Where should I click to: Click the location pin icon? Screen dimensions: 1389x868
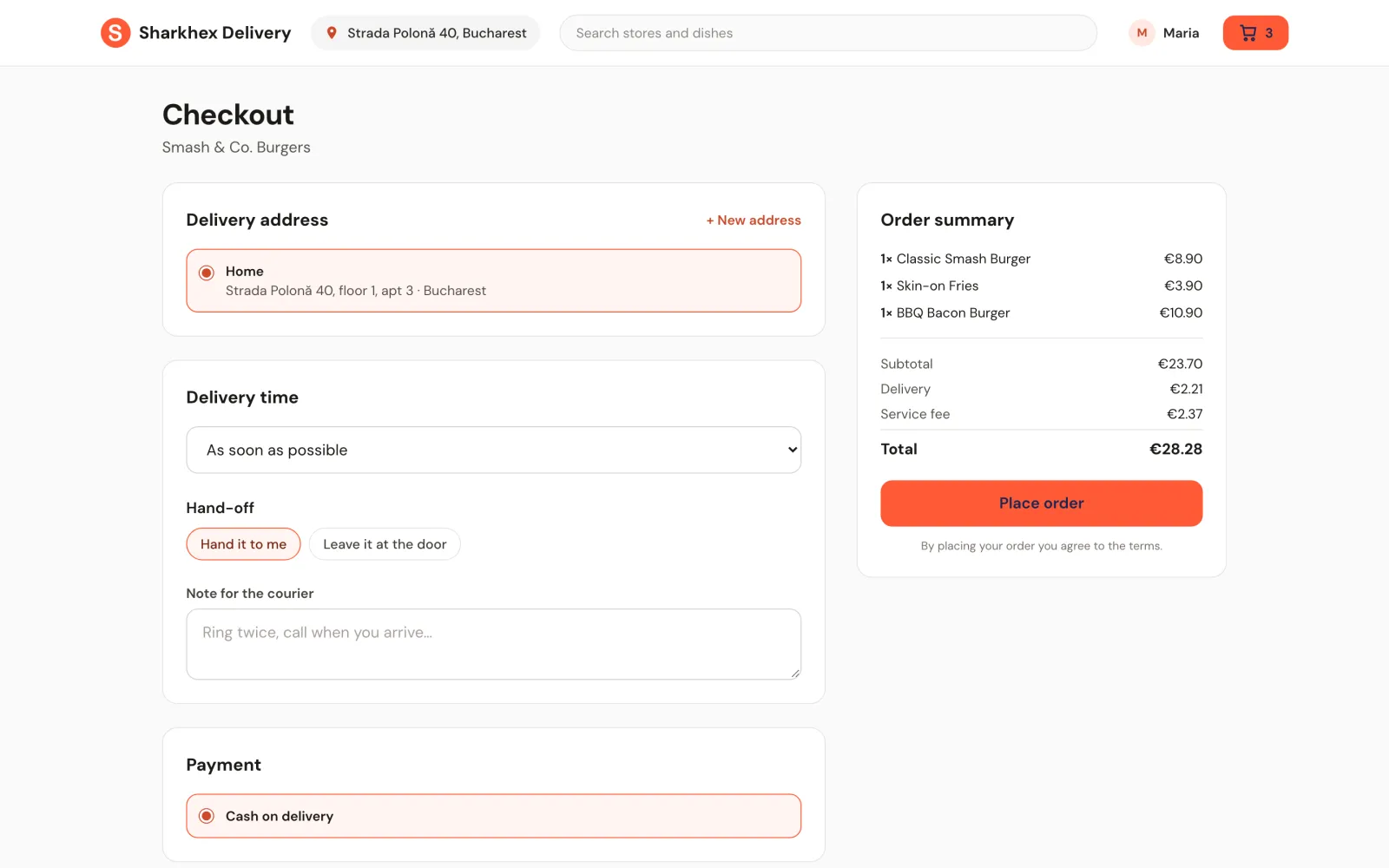(x=332, y=33)
